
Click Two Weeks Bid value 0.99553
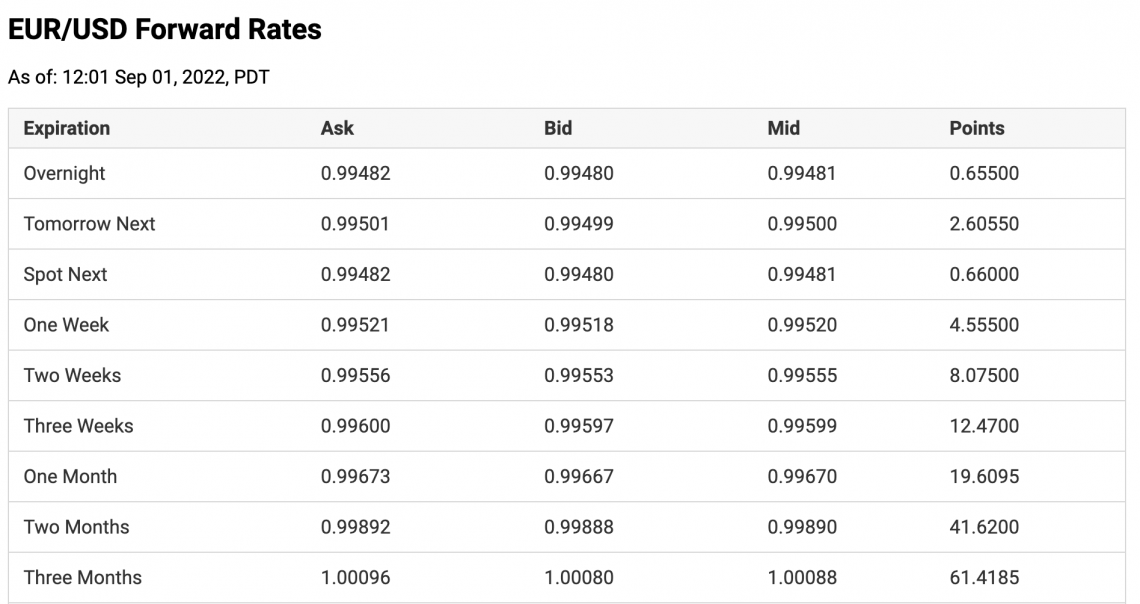pos(579,376)
